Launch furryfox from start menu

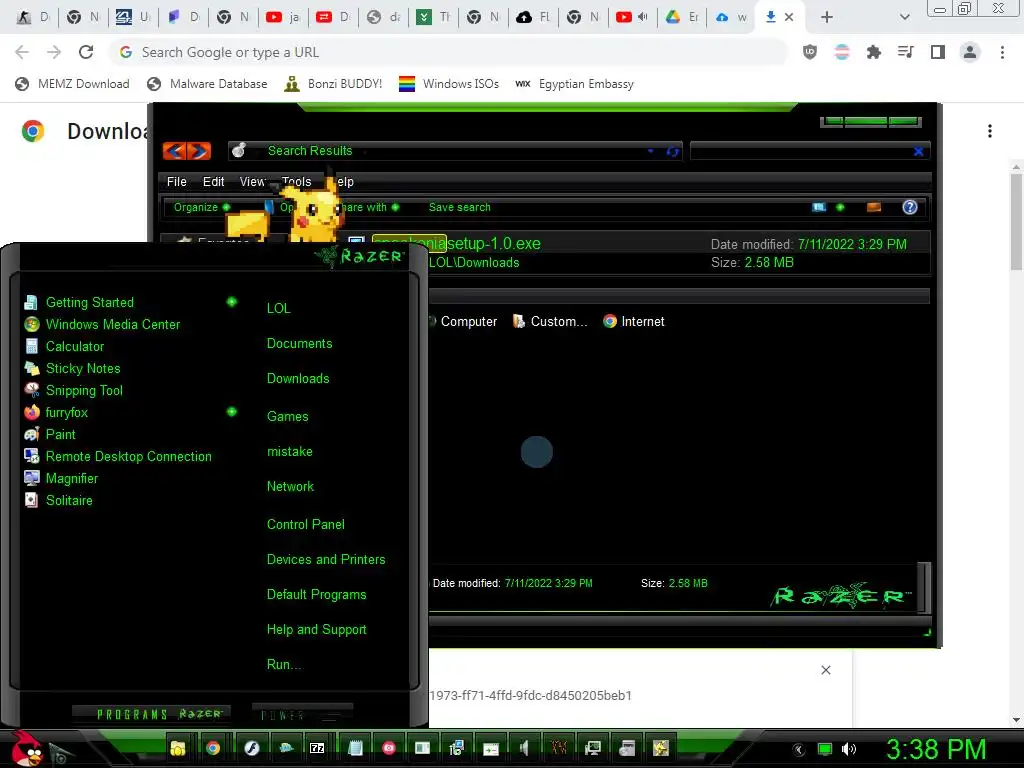[56, 413]
